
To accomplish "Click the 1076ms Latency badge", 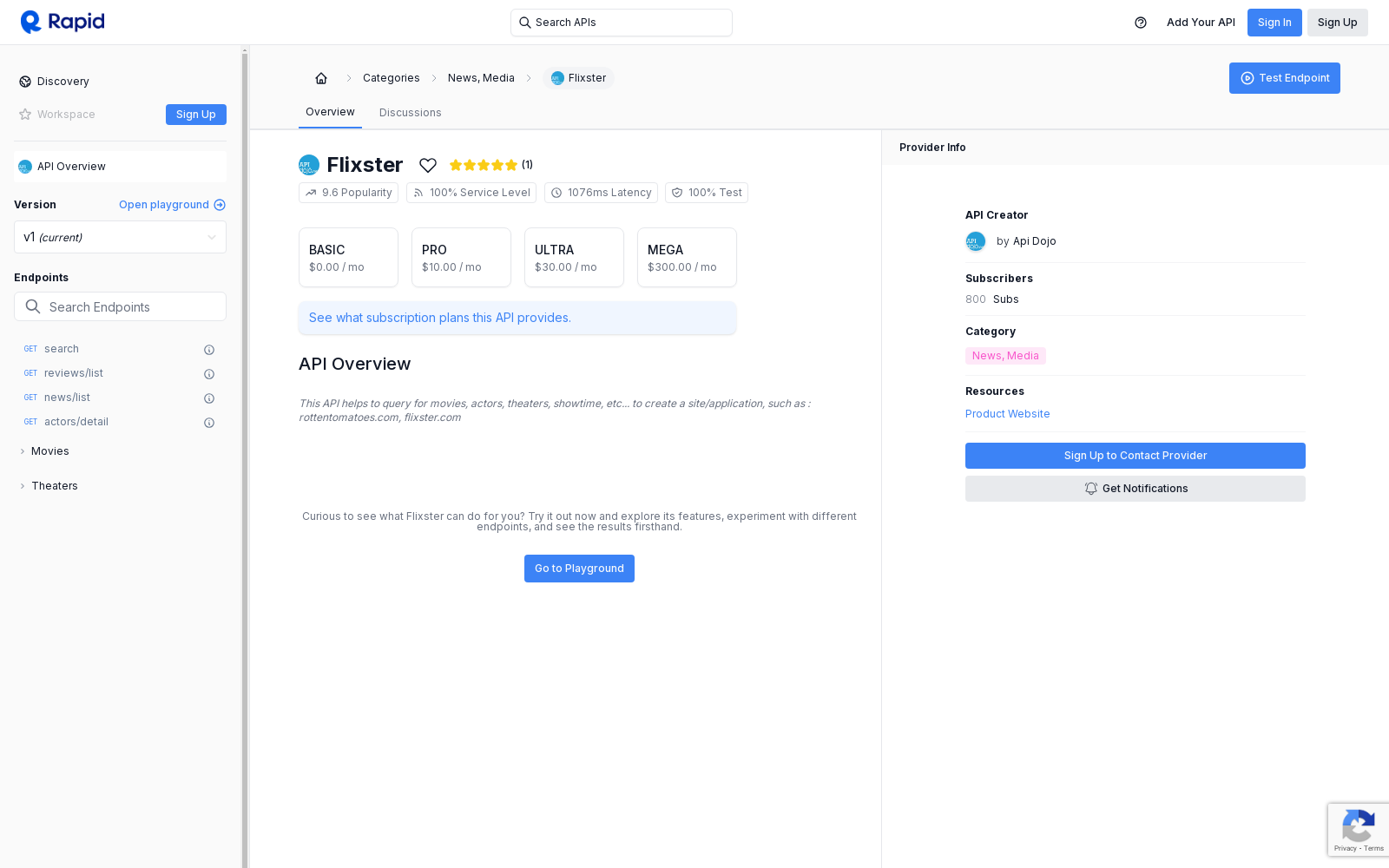I will click(x=601, y=193).
